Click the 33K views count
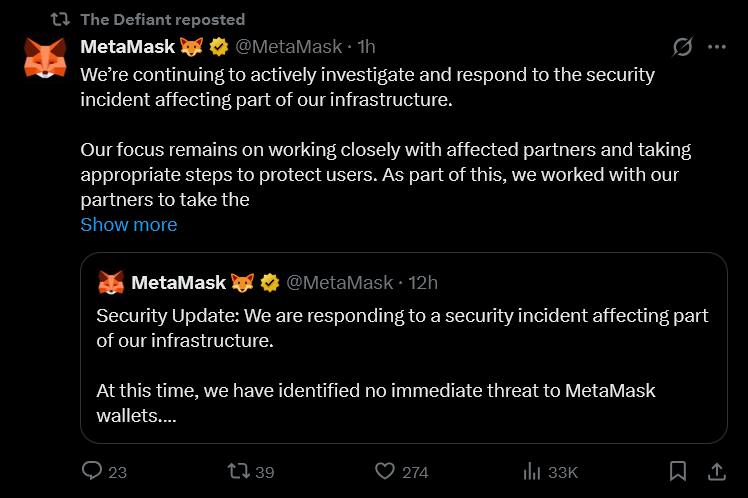 [x=563, y=472]
